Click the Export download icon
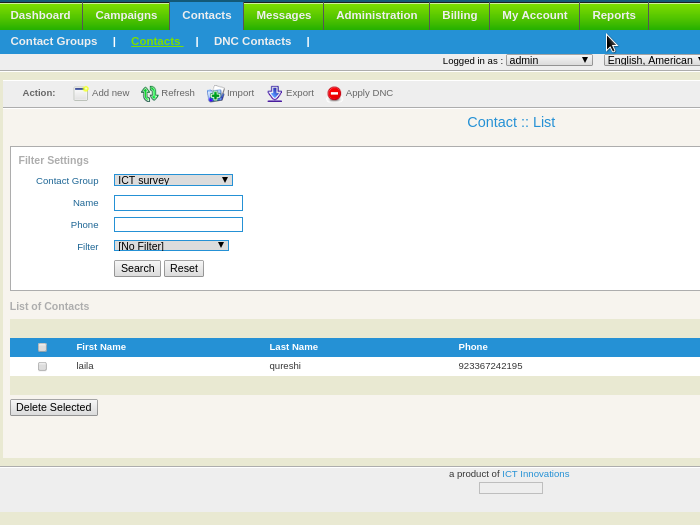700x525 pixels. coord(275,93)
